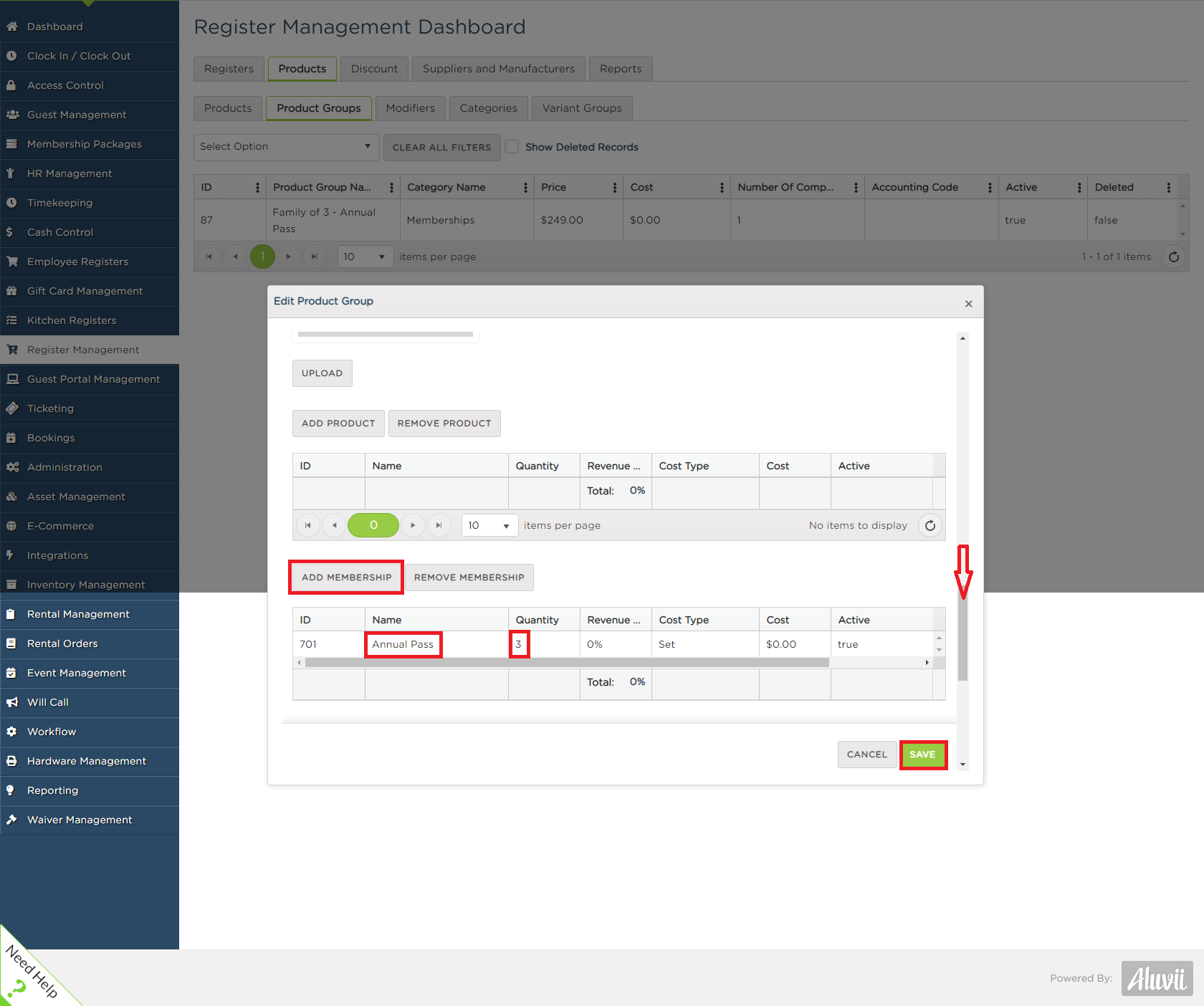1204x1006 pixels.
Task: Click the Membership Packages icon
Action: pos(11,144)
